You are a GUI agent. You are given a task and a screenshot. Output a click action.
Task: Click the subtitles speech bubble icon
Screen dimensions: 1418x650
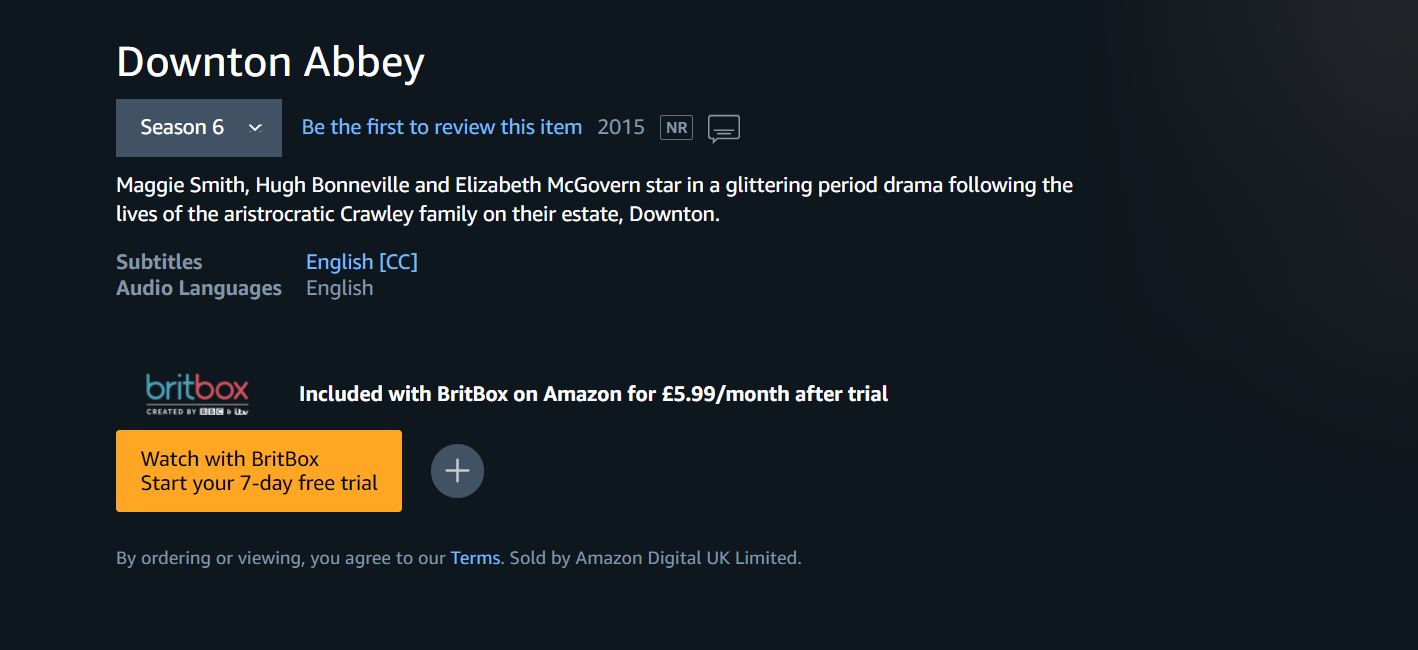click(x=724, y=129)
